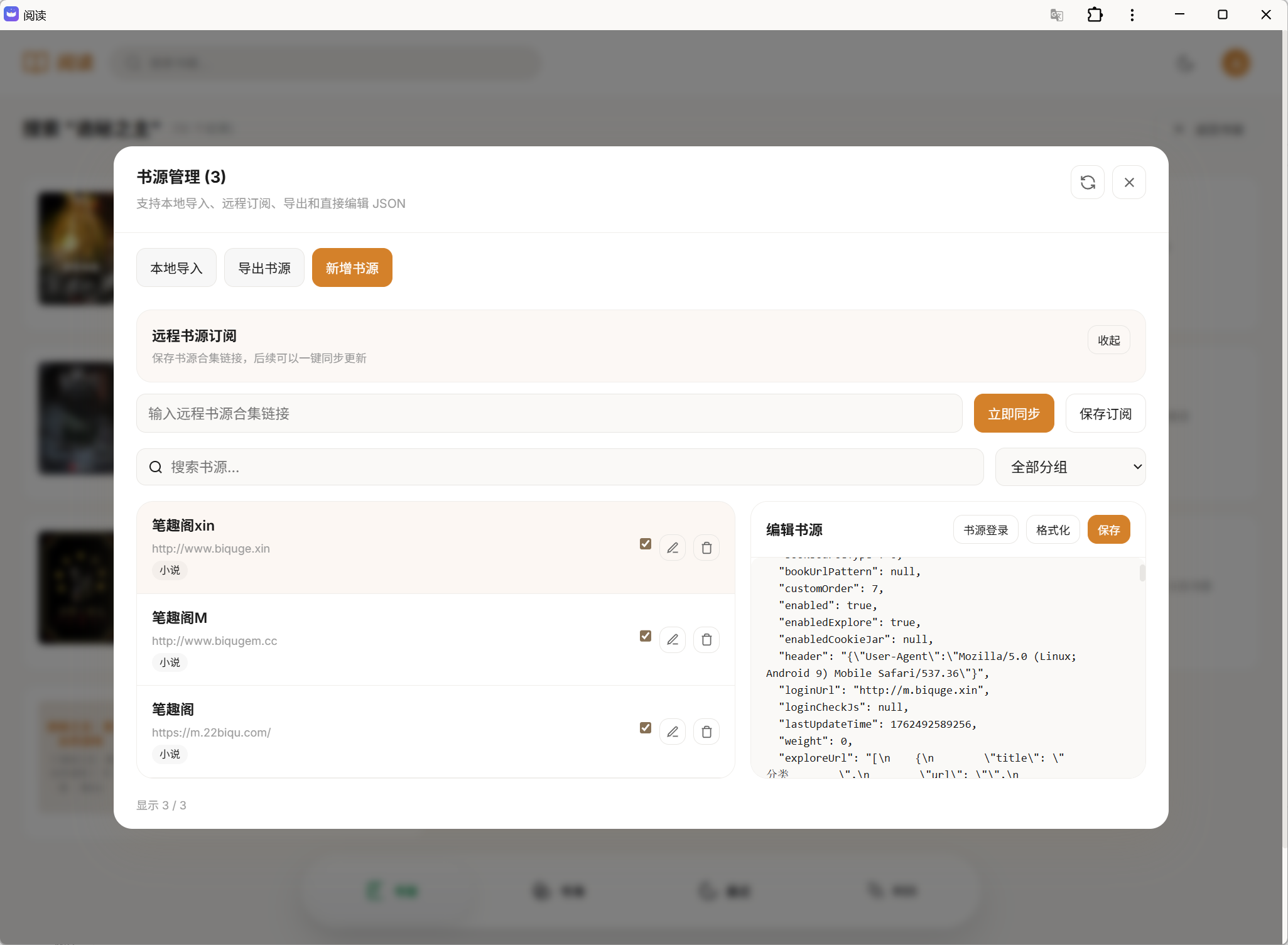Screen dimensions: 1288x945
Task: Open the browser extensions puzzle icon
Action: 1095,14
